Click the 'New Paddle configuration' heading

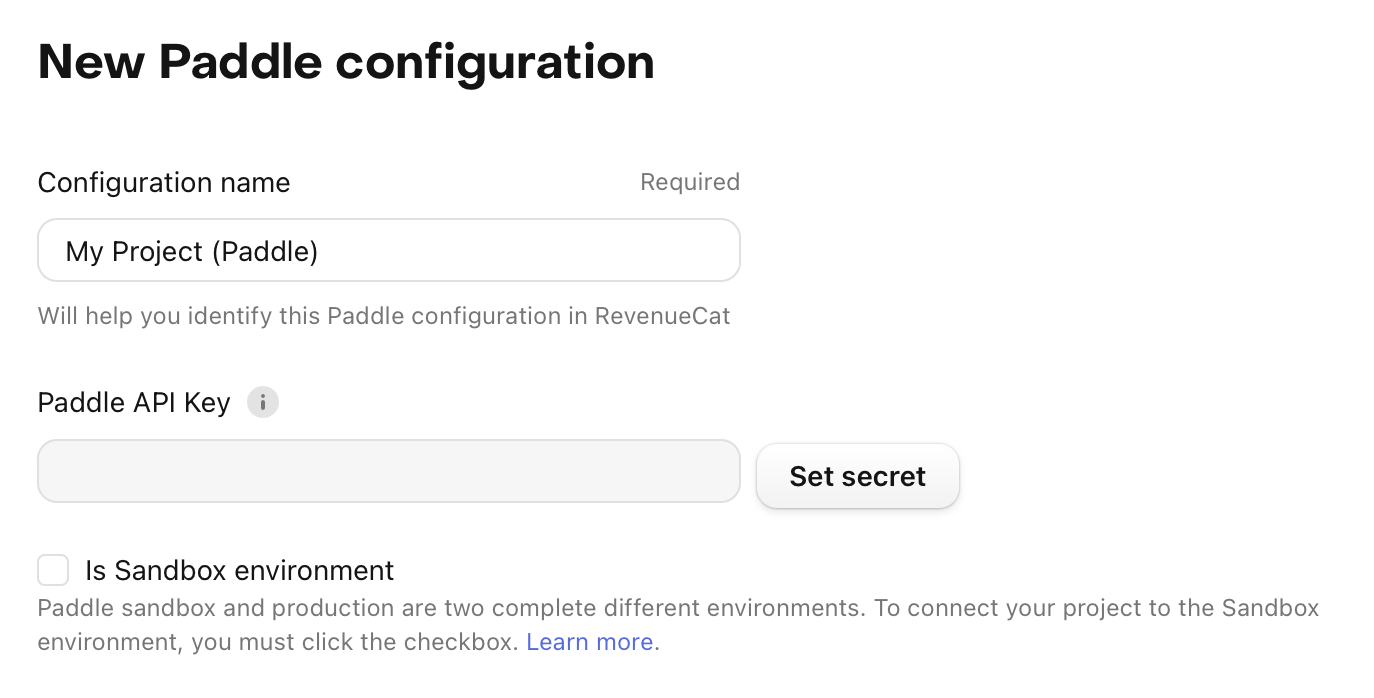[x=346, y=62]
